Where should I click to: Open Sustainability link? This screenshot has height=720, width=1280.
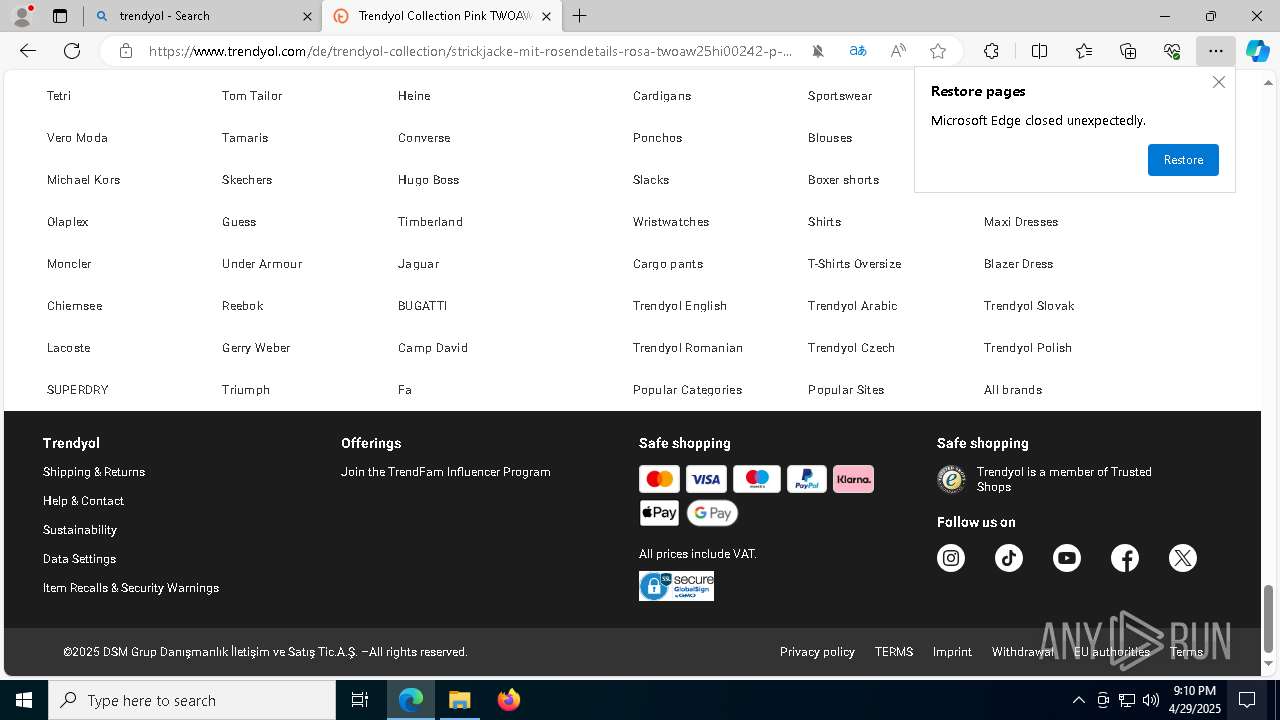pos(80,530)
